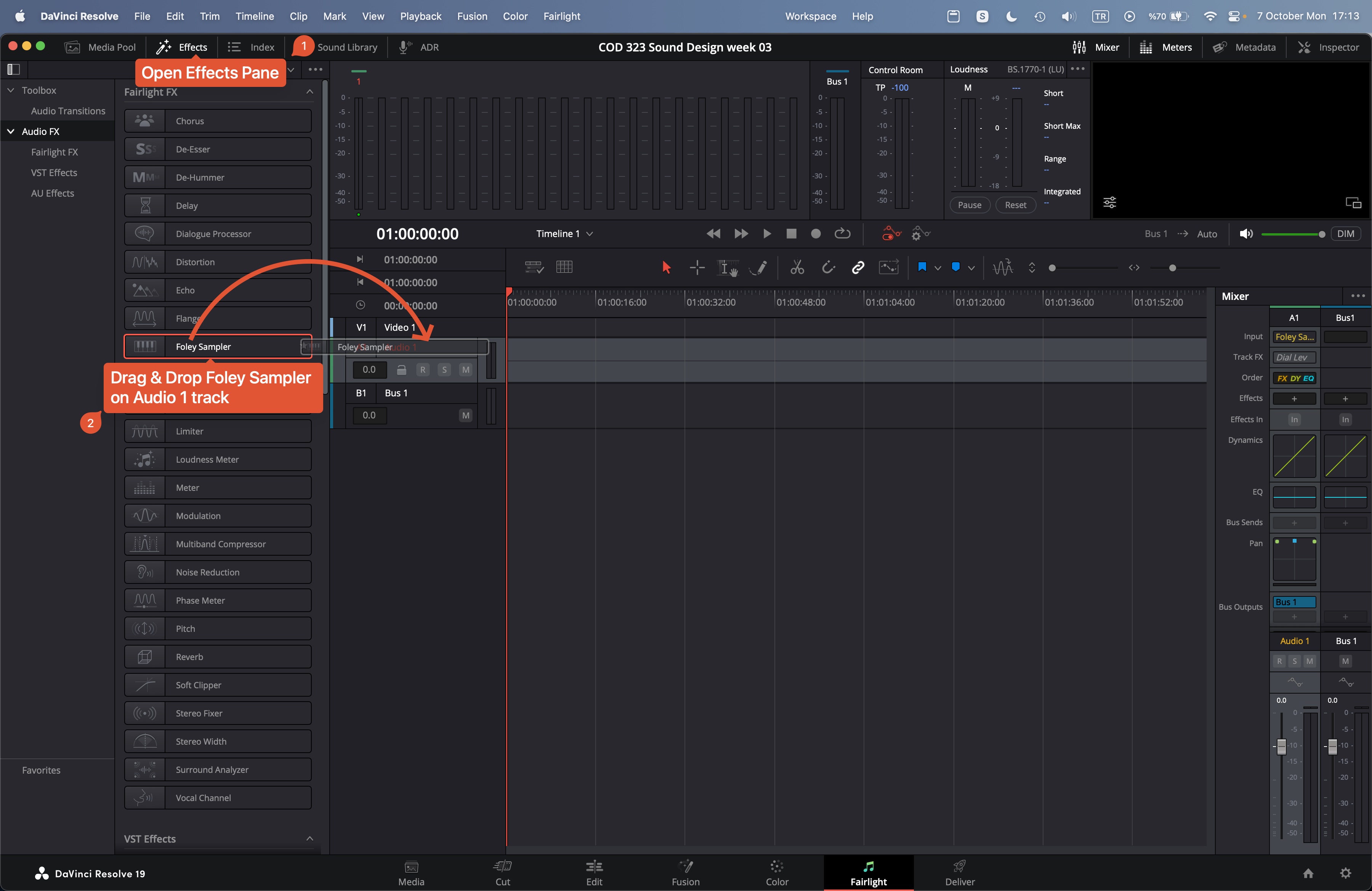This screenshot has width=1372, height=891.
Task: Add effect to A1 channel
Action: 1294,398
